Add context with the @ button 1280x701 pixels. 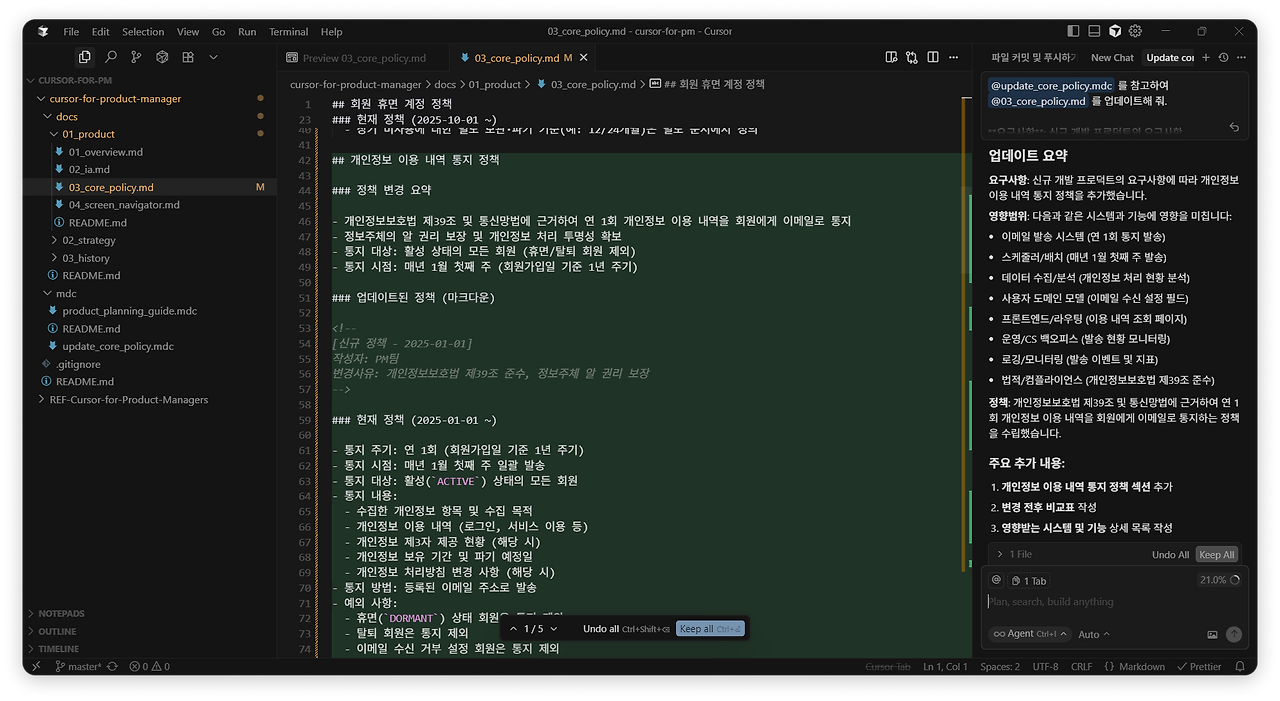(x=996, y=580)
